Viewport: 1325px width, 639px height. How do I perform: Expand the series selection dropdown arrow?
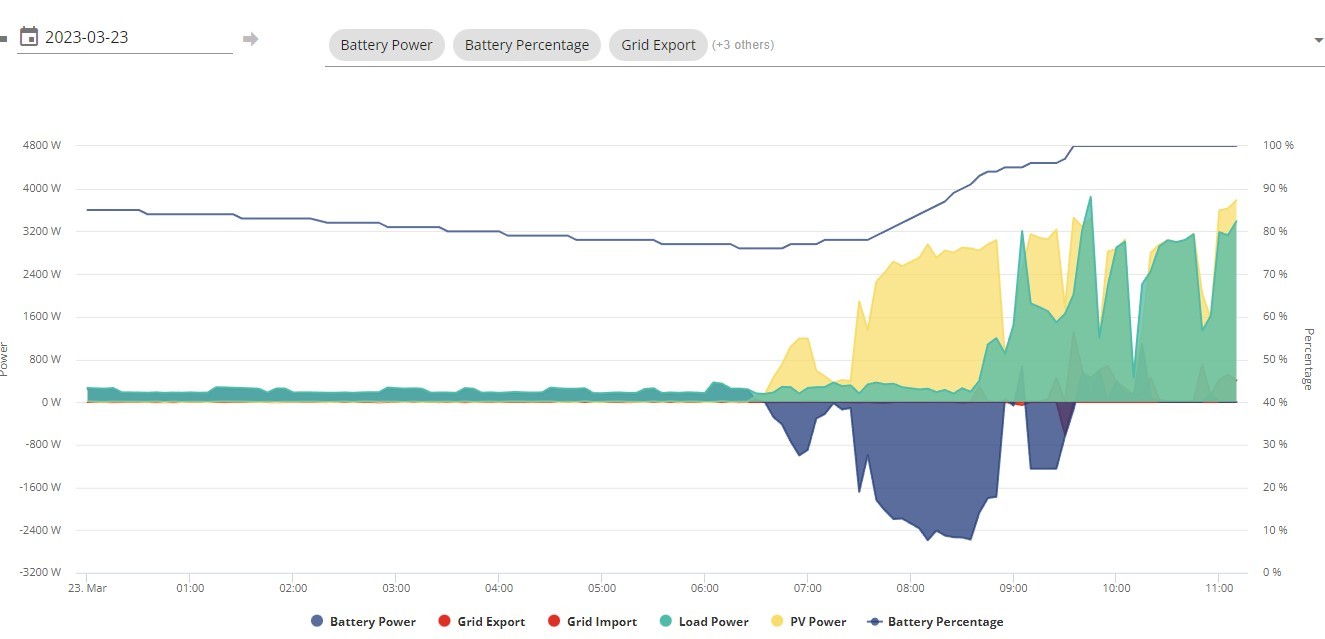pos(1317,41)
